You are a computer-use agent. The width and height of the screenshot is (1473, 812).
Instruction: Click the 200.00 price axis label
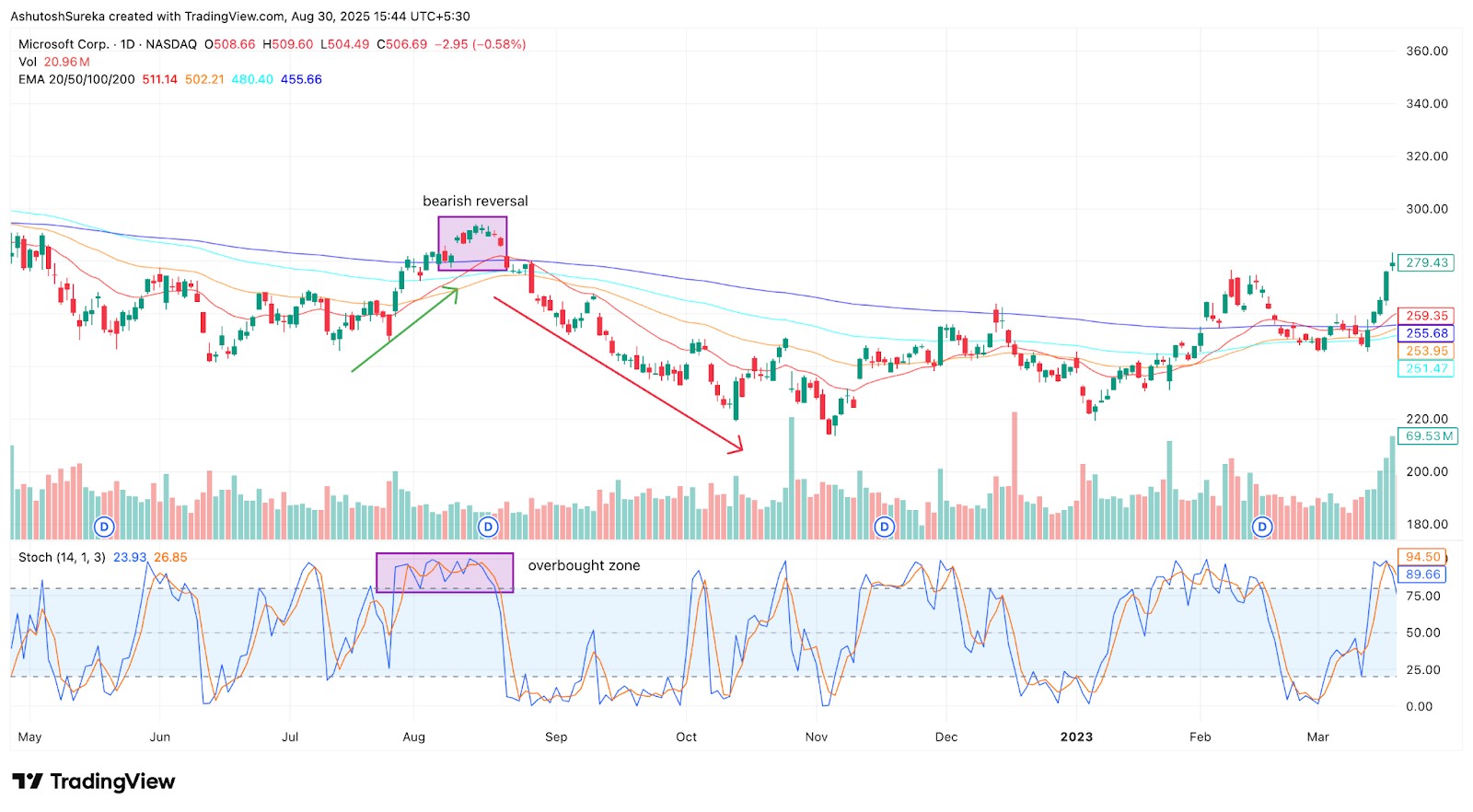1427,471
